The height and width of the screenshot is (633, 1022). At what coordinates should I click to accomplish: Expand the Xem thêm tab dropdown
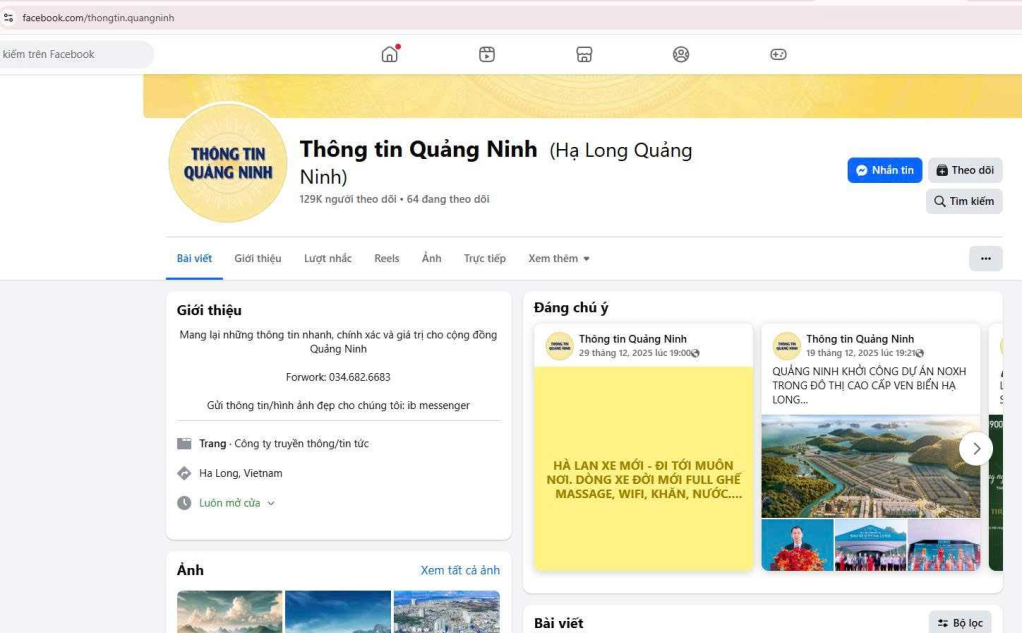pos(558,259)
